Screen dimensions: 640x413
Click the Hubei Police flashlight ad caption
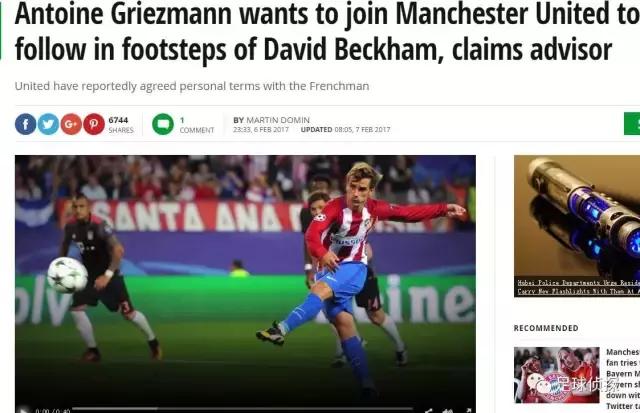[x=578, y=287]
